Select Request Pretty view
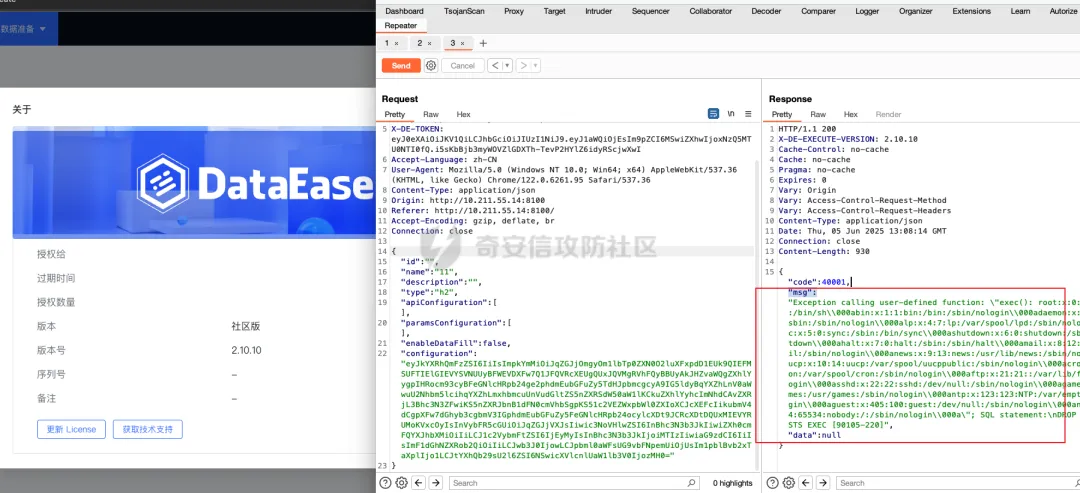This screenshot has height=493, width=1080. coord(395,114)
